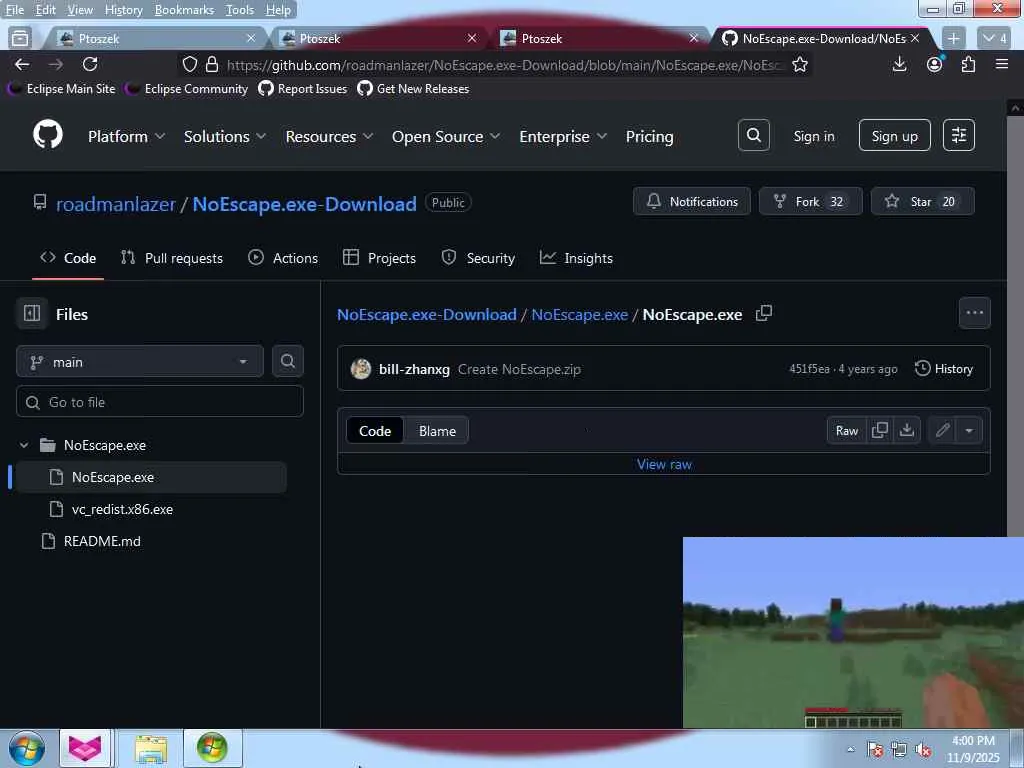Open the Tools menu
Viewport: 1024px width, 768px height.
pyautogui.click(x=240, y=9)
